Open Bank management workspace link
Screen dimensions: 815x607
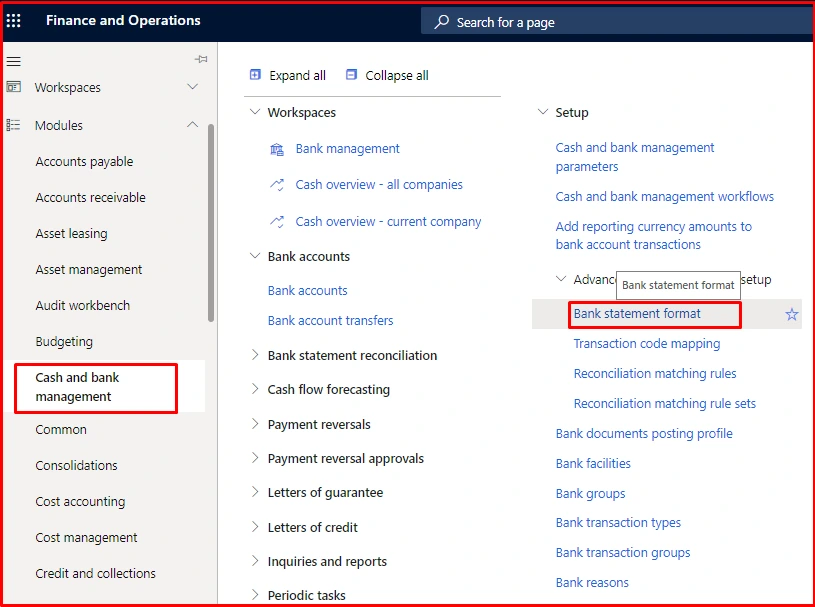point(347,149)
